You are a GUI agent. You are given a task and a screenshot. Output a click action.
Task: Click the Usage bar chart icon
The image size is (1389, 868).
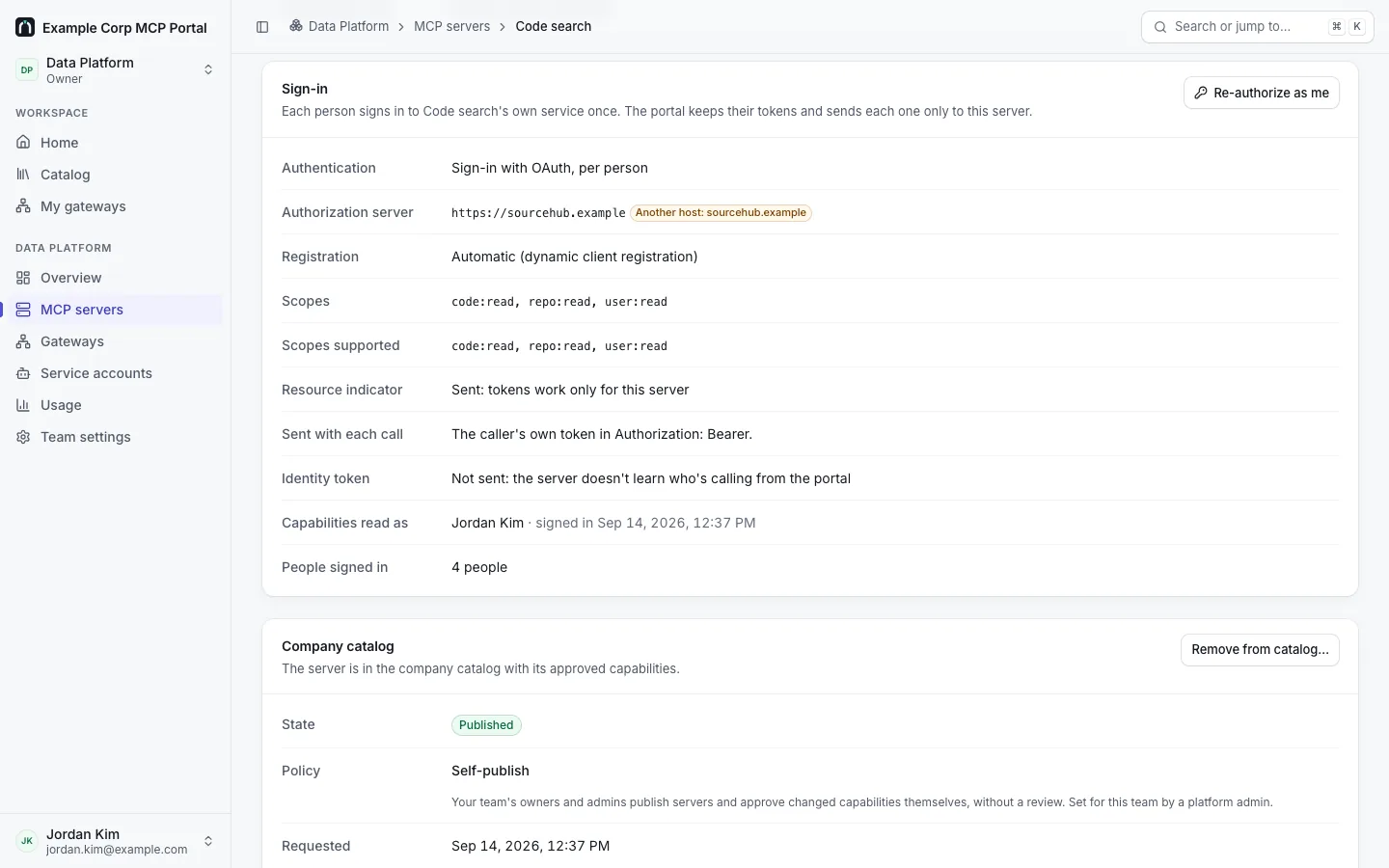23,405
